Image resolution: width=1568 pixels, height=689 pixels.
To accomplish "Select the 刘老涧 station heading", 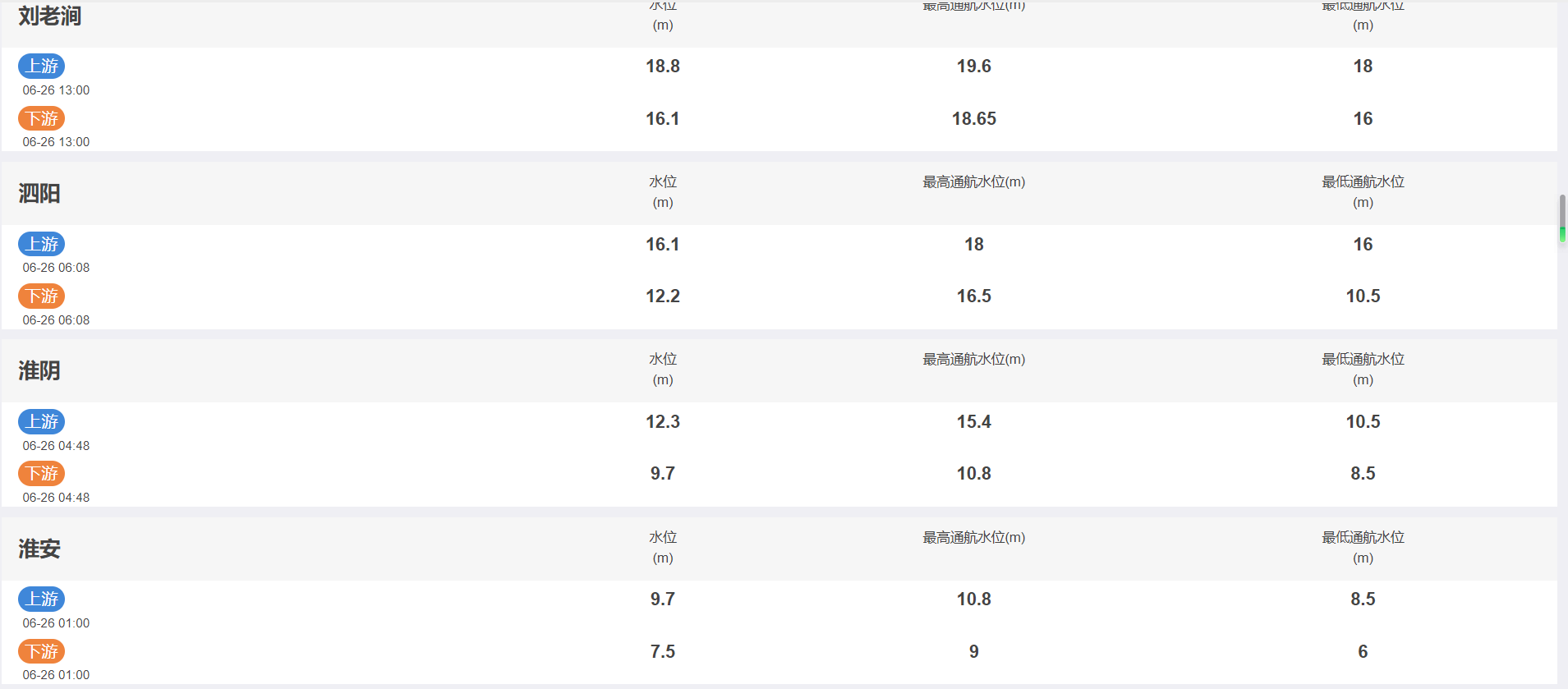I will (x=49, y=16).
